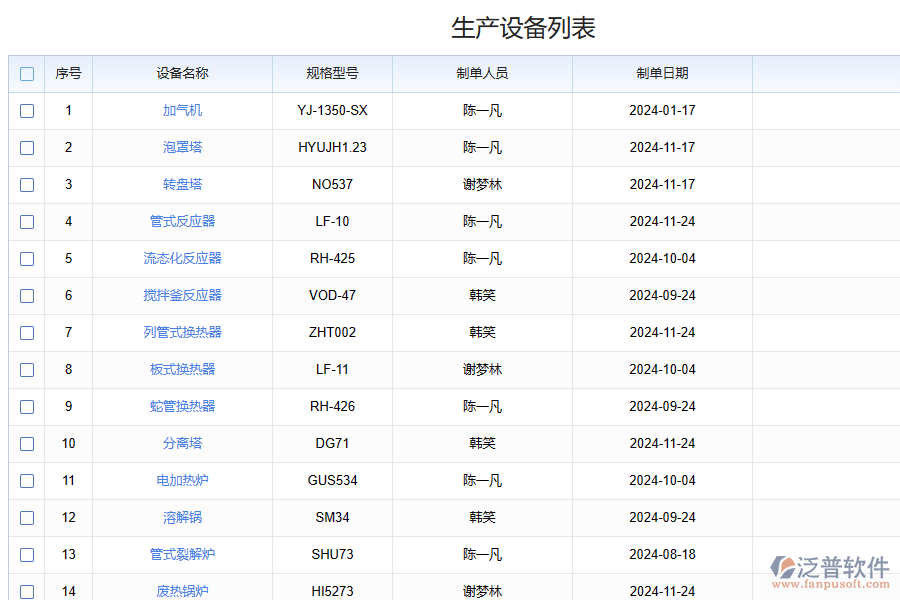This screenshot has width=900, height=600.
Task: Open the 加气机 equipment details
Action: point(181,111)
